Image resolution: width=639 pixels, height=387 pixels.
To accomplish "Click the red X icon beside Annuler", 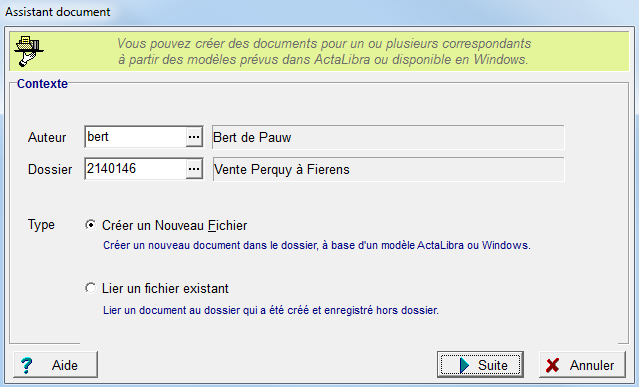I will [553, 365].
